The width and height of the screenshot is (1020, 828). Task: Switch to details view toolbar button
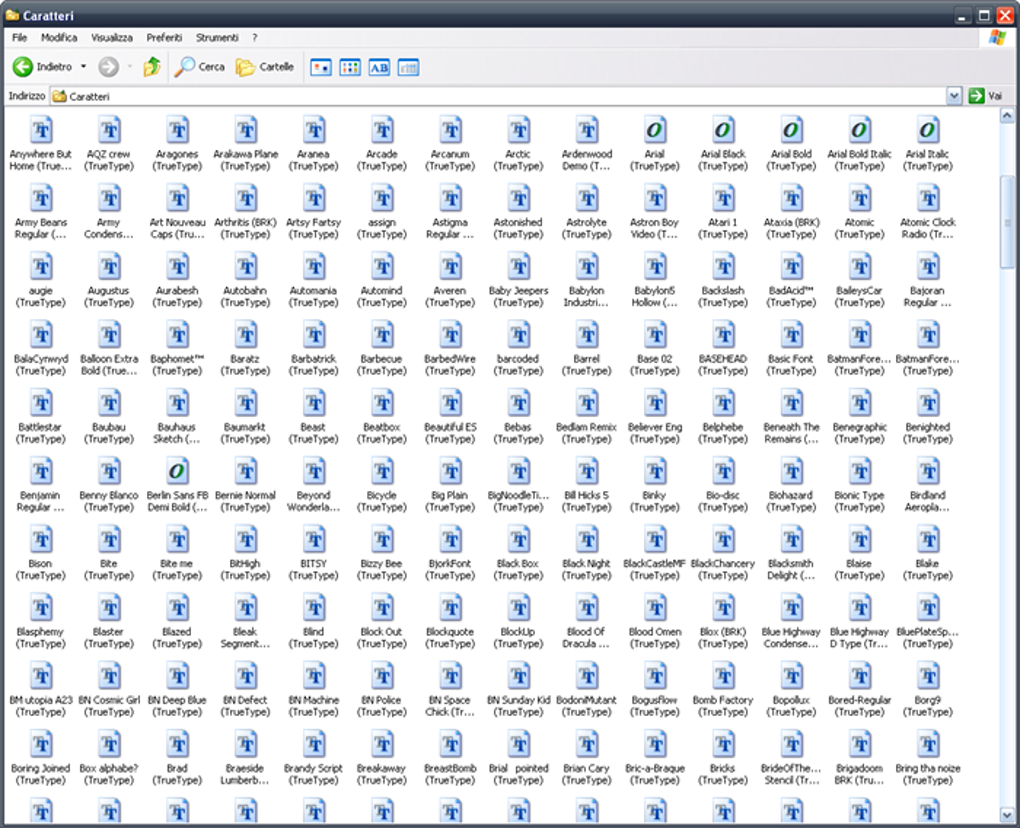409,67
